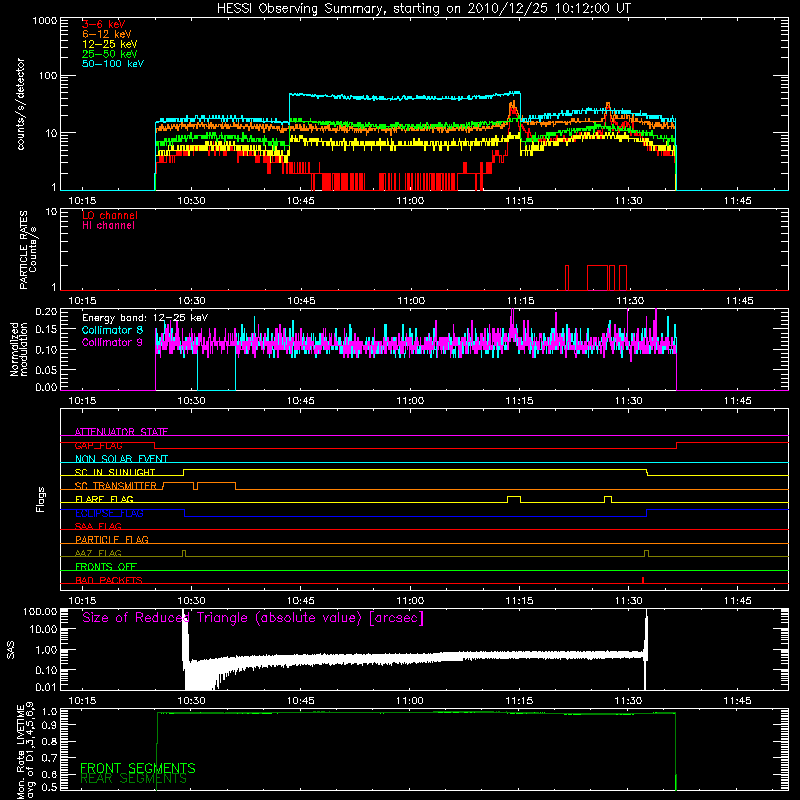Click the SC_TRANSMITTER flag label
Image resolution: width=800 pixels, height=800 pixels.
pos(116,486)
